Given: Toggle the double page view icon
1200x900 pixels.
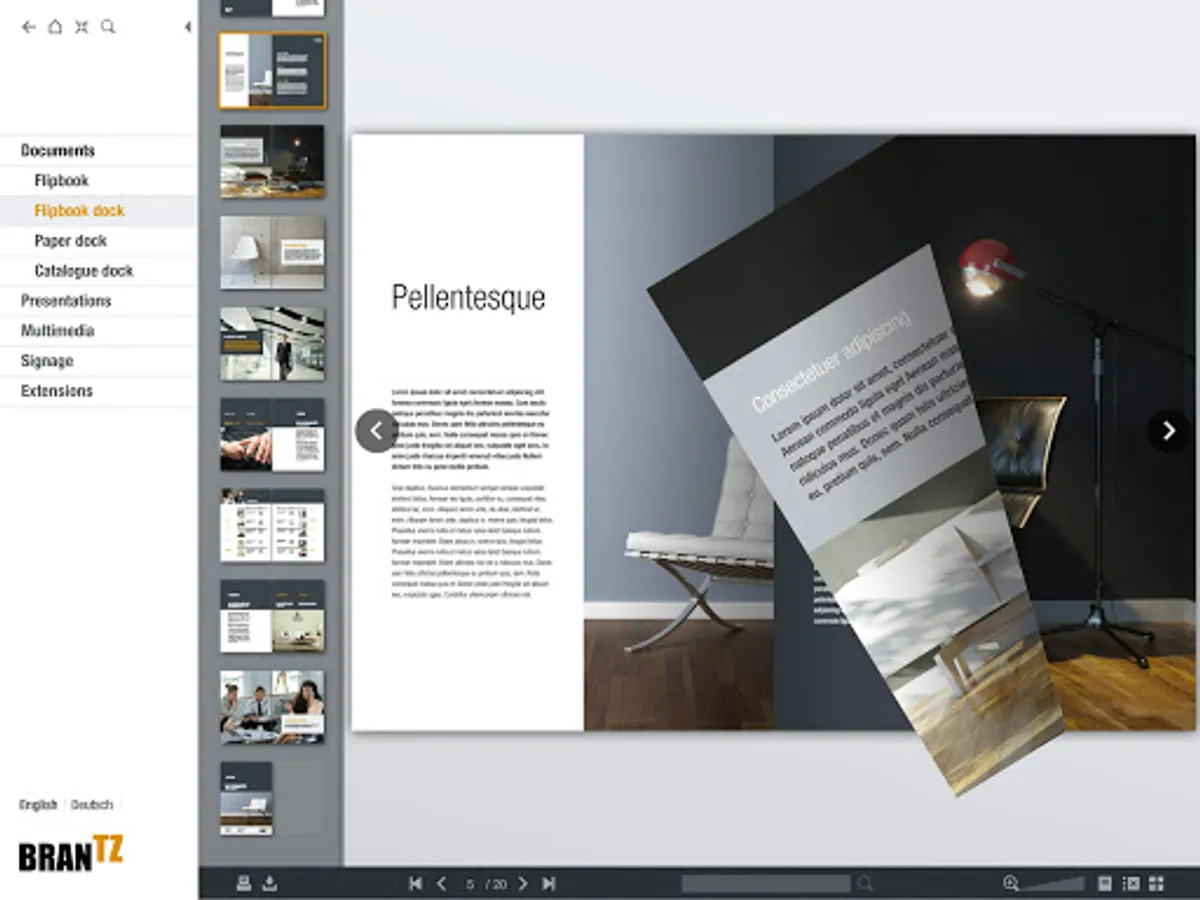Looking at the screenshot, I should click(1131, 883).
